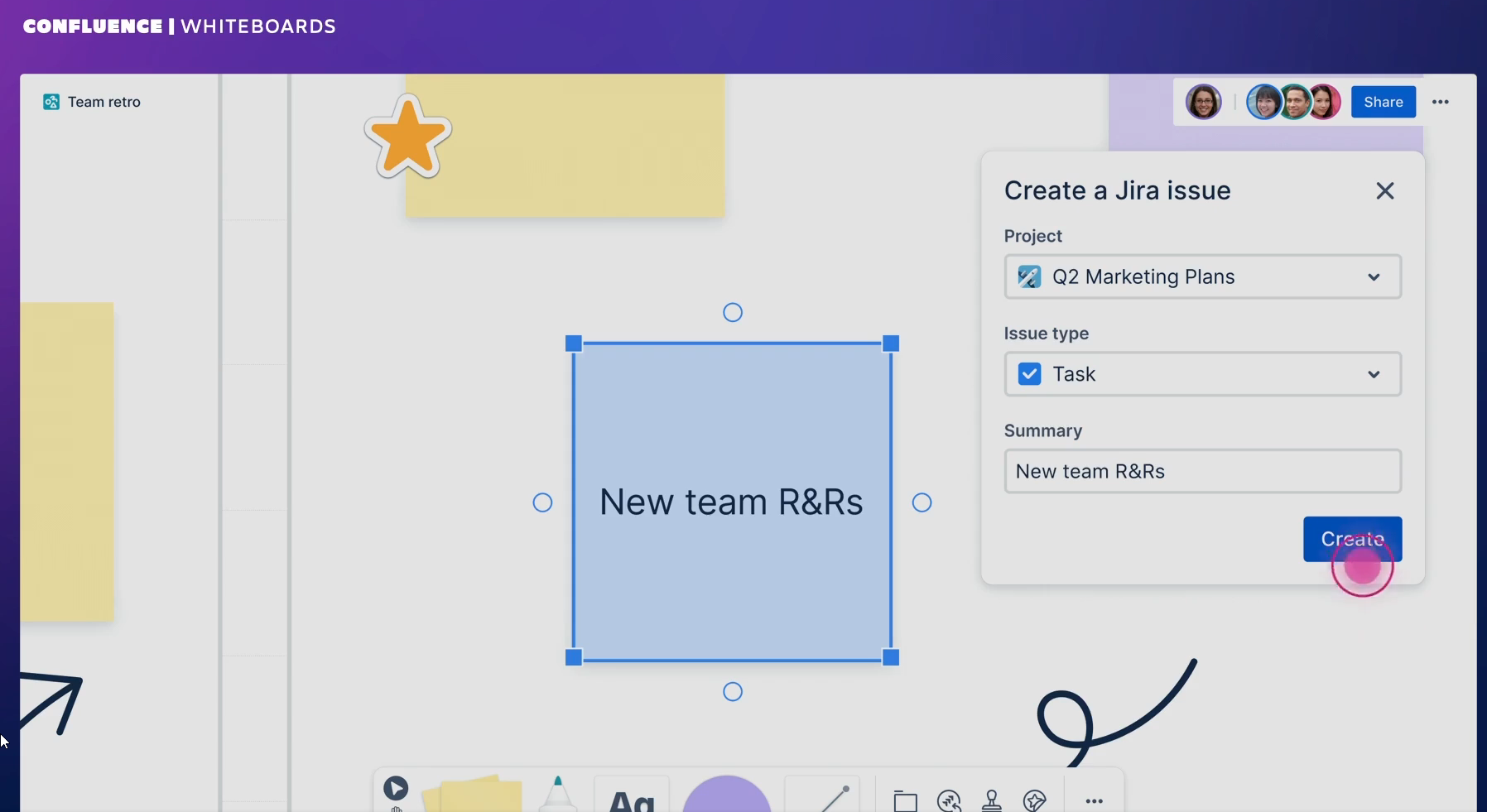Viewport: 1487px width, 812px height.
Task: Choose the purple circle shape tool
Action: pyautogui.click(x=726, y=797)
